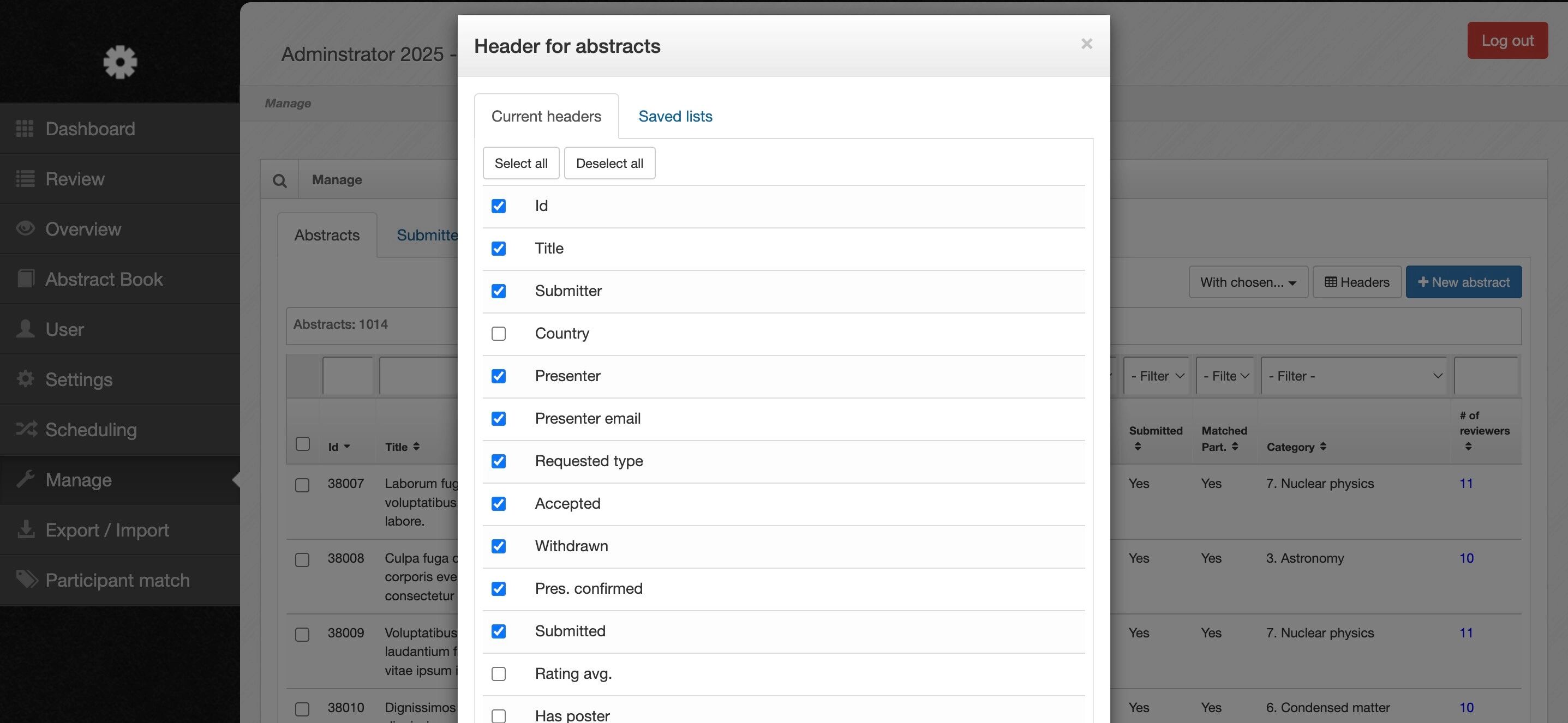Click the Abstract Book icon
1568x723 pixels.
(x=25, y=279)
